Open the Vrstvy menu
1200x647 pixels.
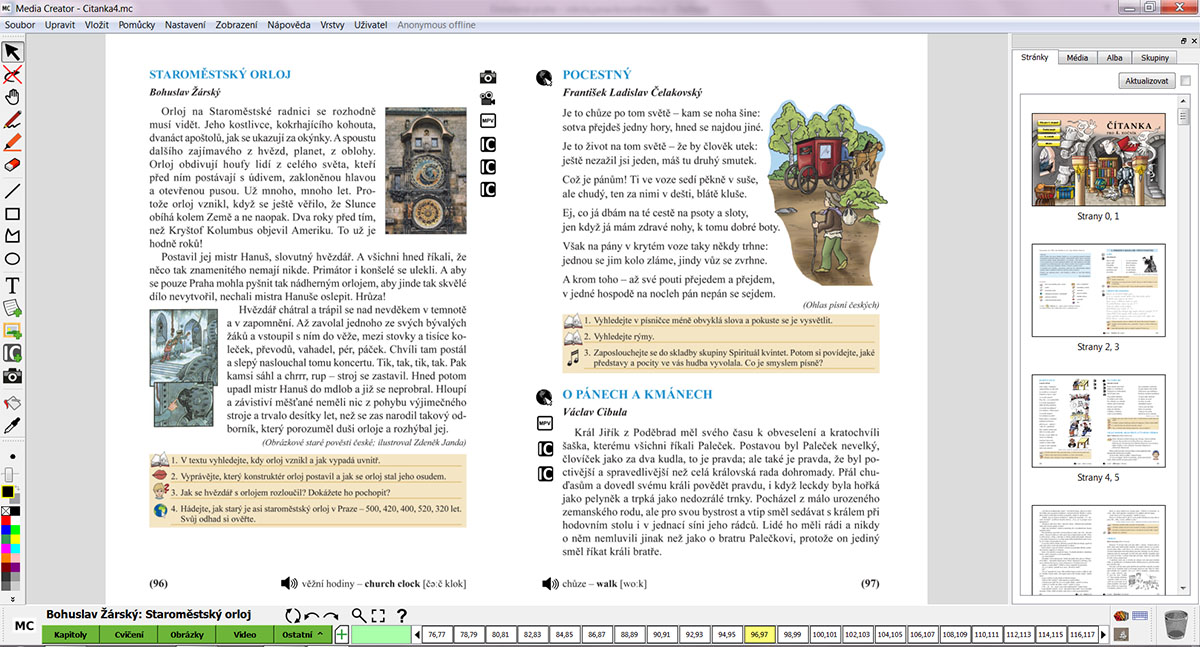tap(332, 24)
